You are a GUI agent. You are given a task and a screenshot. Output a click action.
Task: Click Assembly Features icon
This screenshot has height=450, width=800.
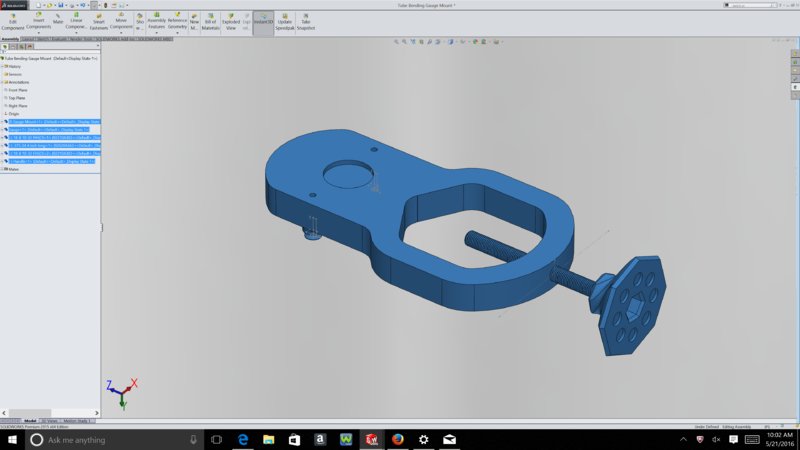157,20
